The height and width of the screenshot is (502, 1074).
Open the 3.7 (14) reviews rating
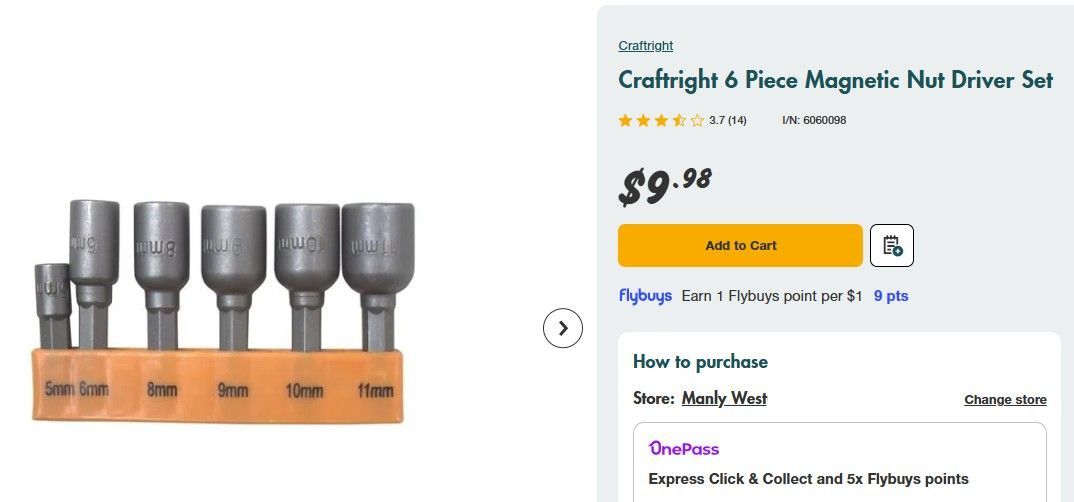coord(728,121)
